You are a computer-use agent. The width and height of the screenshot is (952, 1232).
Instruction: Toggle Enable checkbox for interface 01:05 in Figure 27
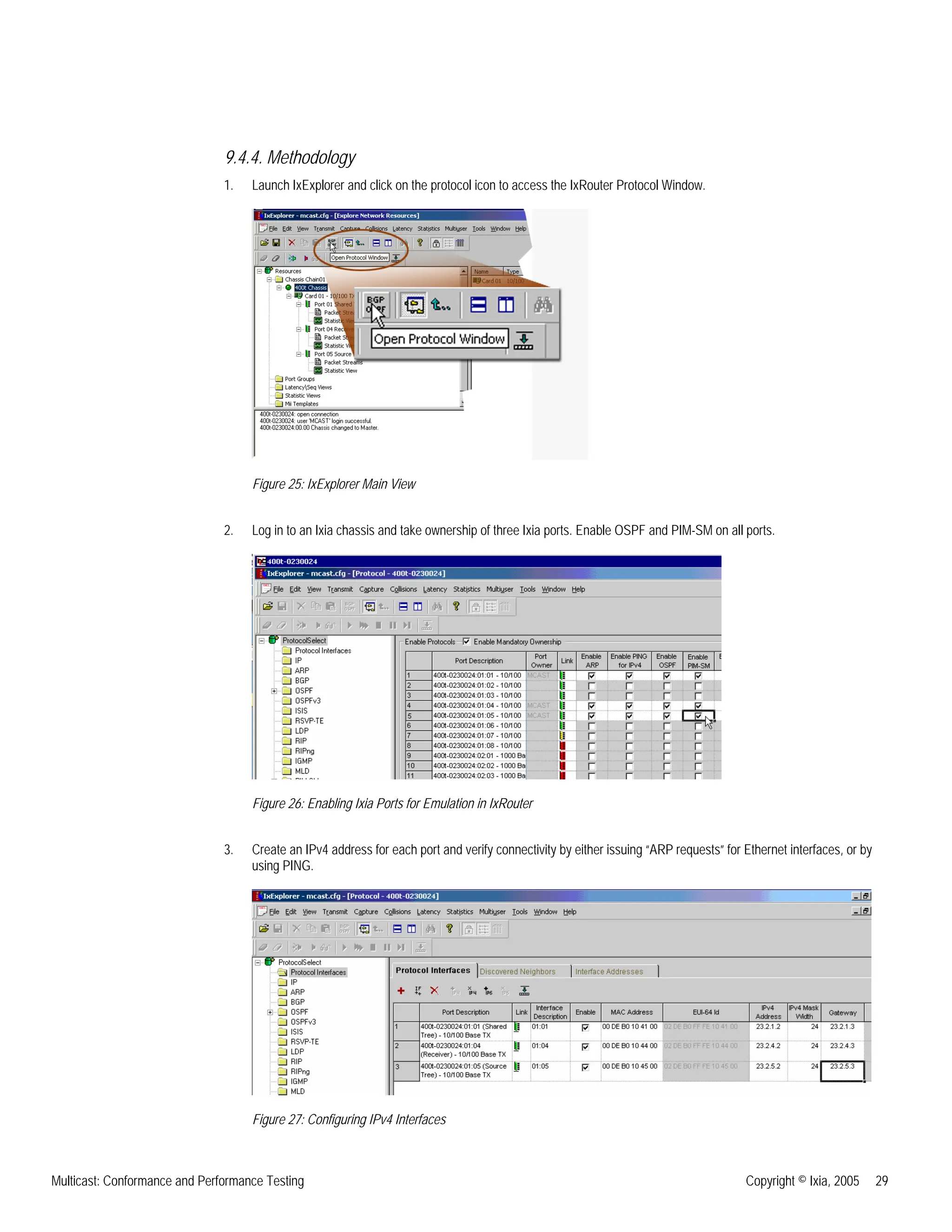[585, 1067]
